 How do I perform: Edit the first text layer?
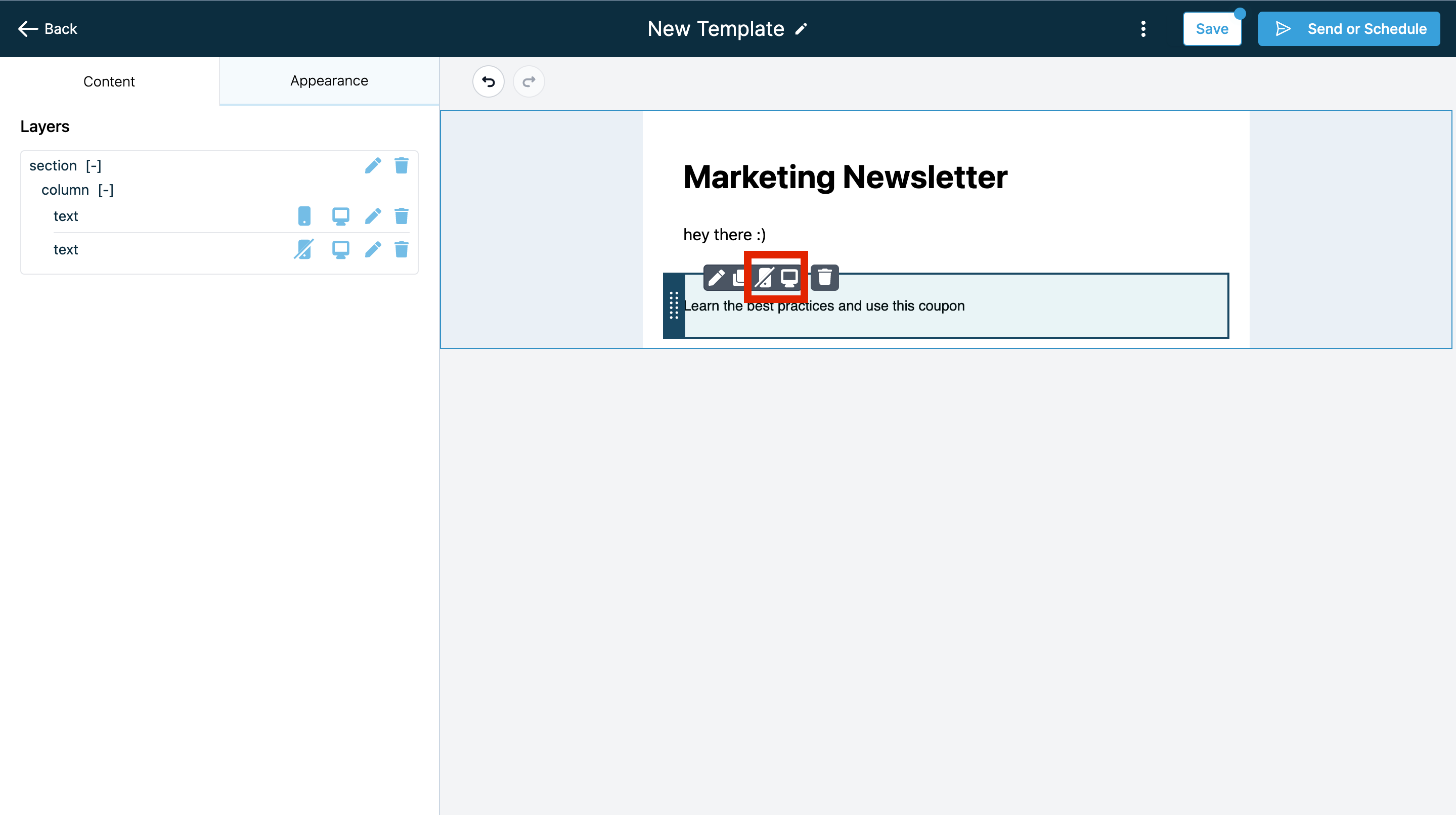point(373,216)
